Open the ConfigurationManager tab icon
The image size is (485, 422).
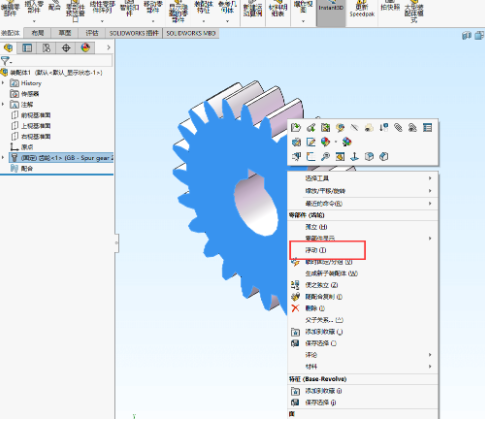coord(46,48)
